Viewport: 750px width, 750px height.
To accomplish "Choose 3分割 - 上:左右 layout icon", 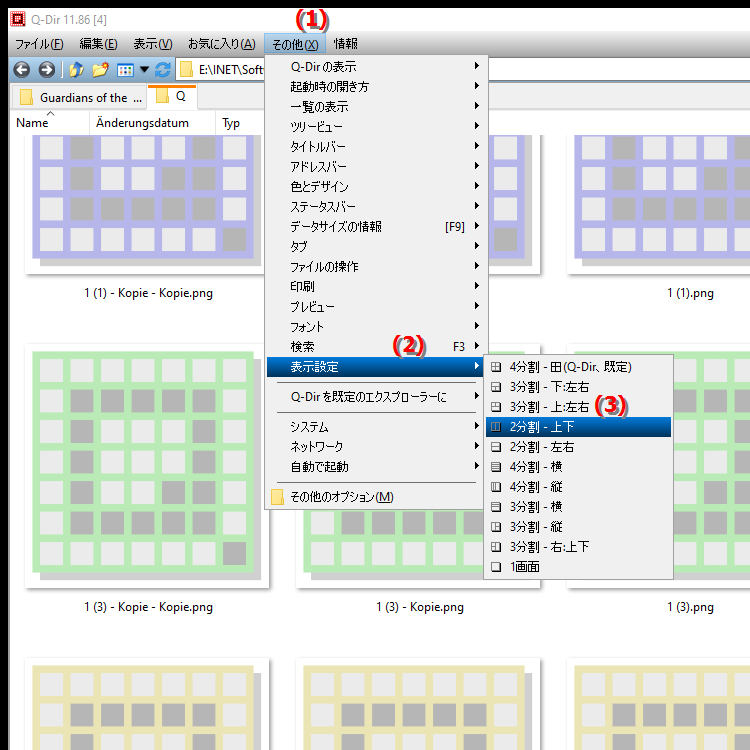I will click(x=496, y=407).
